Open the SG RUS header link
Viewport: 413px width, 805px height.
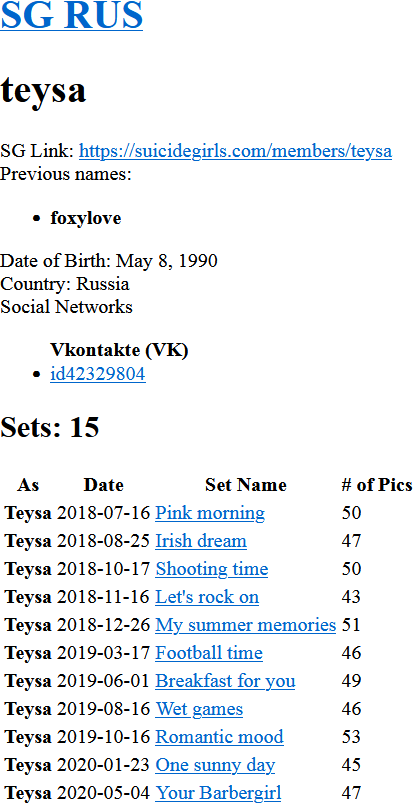(71, 15)
